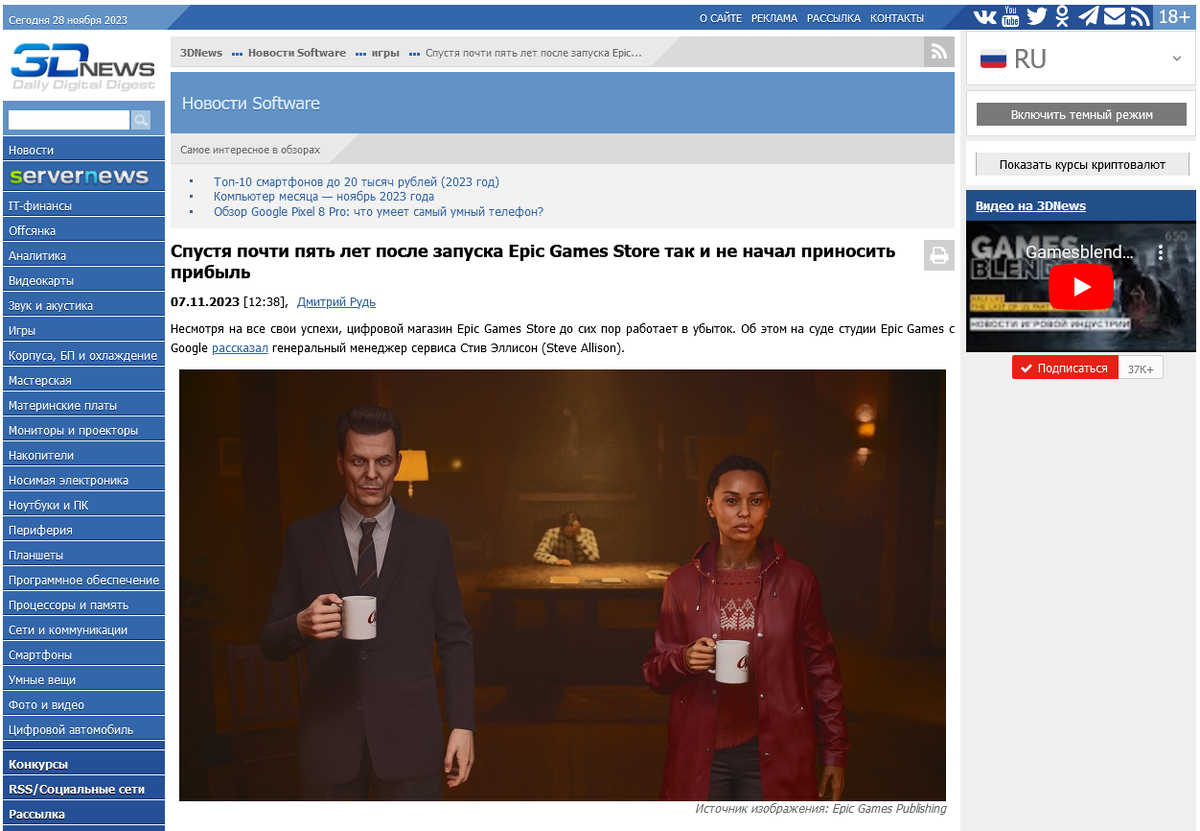The height and width of the screenshot is (831, 1200).
Task: Select Аналитика in sidebar
Action: tap(83, 255)
